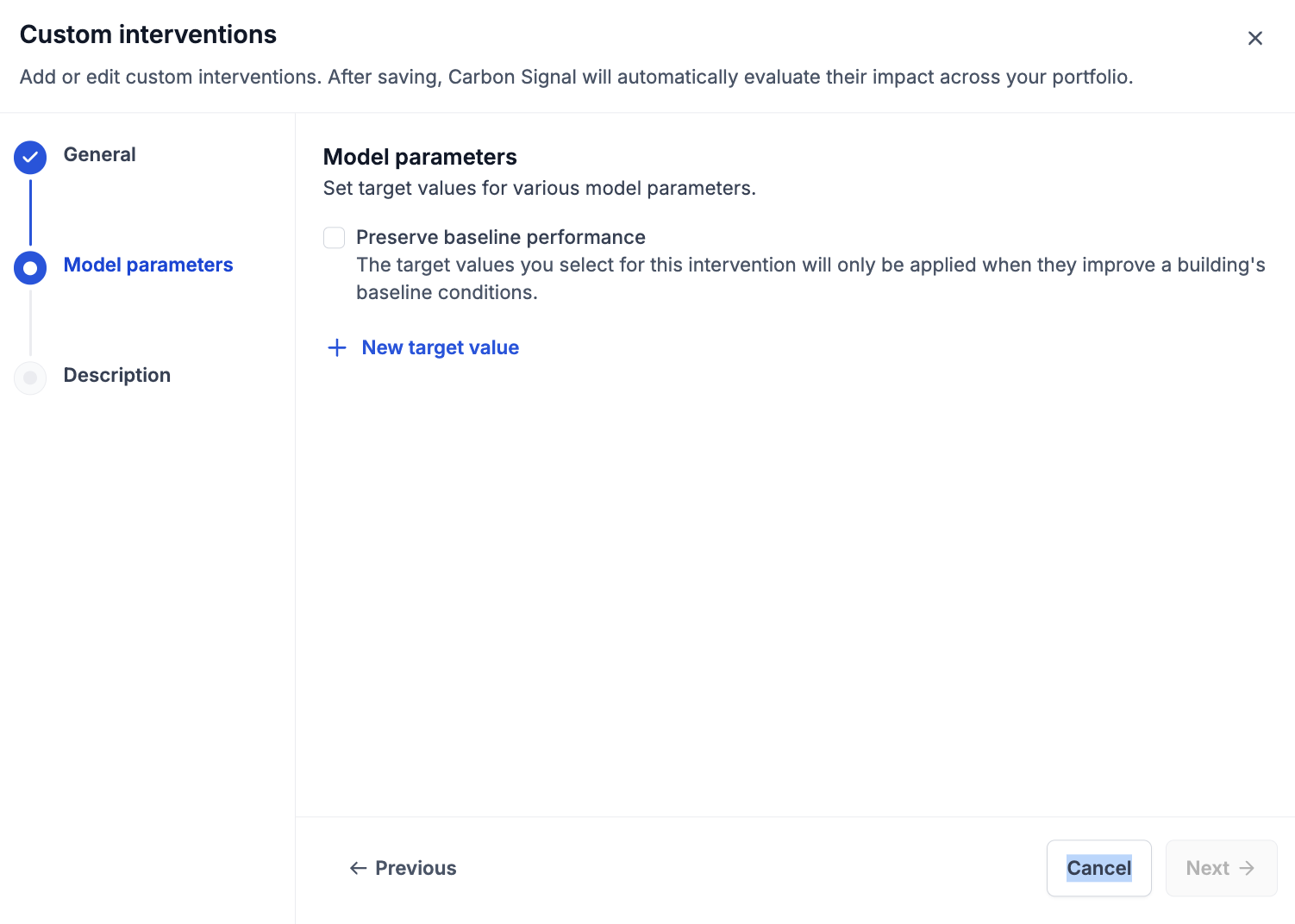
Task: Click the completed General step checkmark icon
Action: [x=30, y=157]
